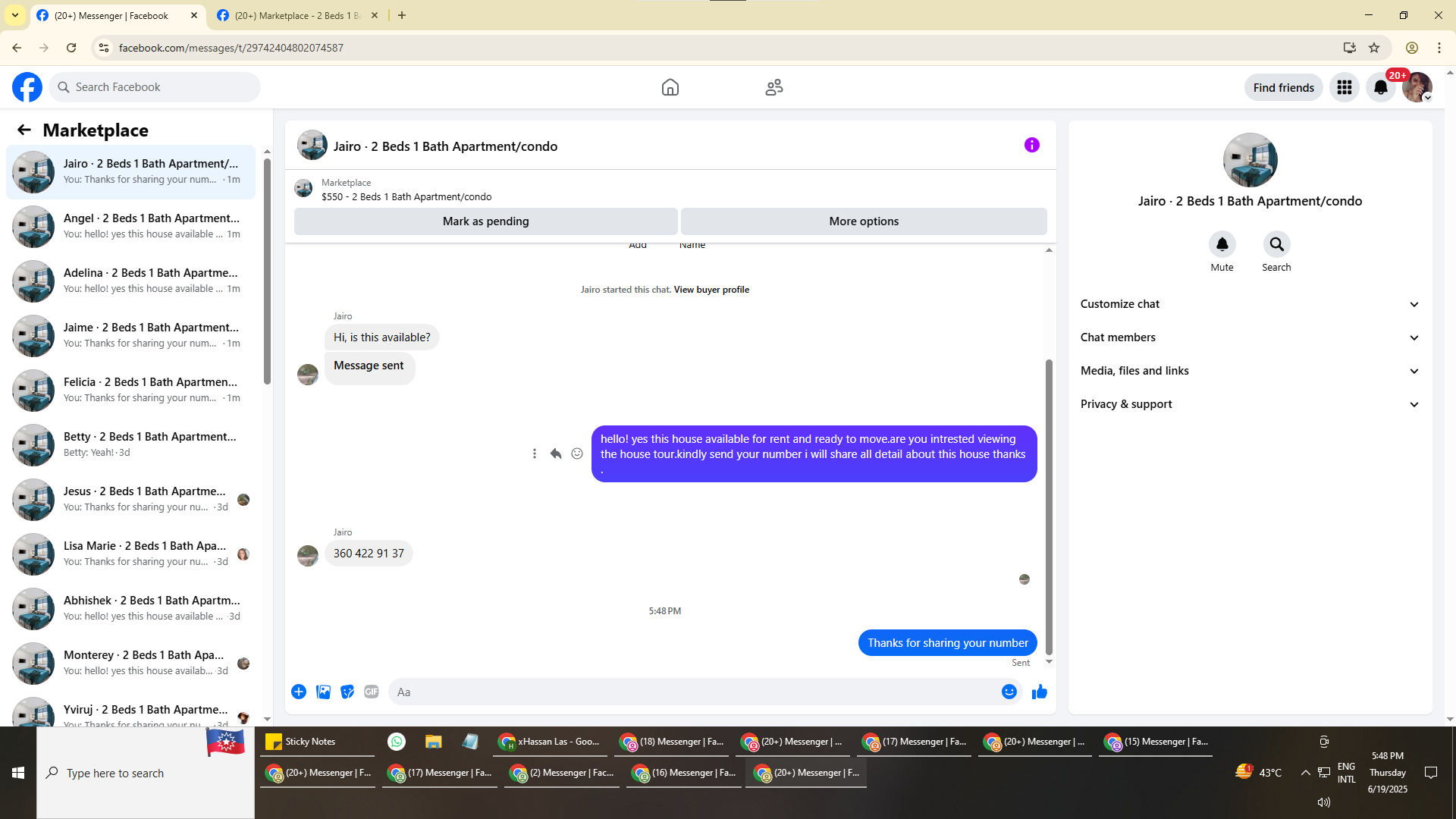Open Adelina's 2 Beds 1 Bath conversation
Image resolution: width=1456 pixels, height=819 pixels.
pos(131,281)
